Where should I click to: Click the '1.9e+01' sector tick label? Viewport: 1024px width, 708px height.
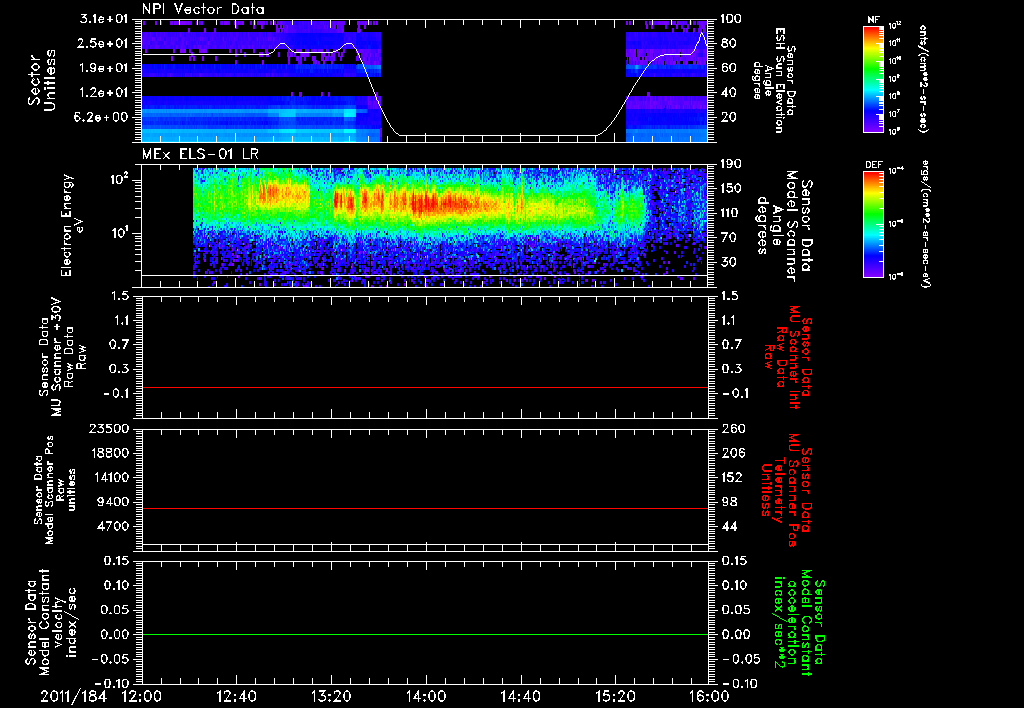[104, 68]
